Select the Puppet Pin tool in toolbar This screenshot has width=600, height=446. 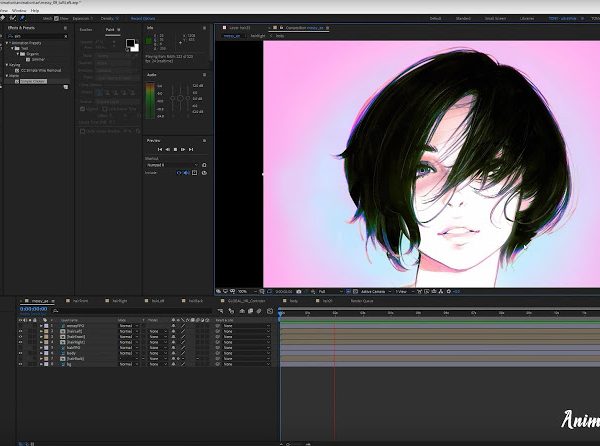(x=22, y=18)
